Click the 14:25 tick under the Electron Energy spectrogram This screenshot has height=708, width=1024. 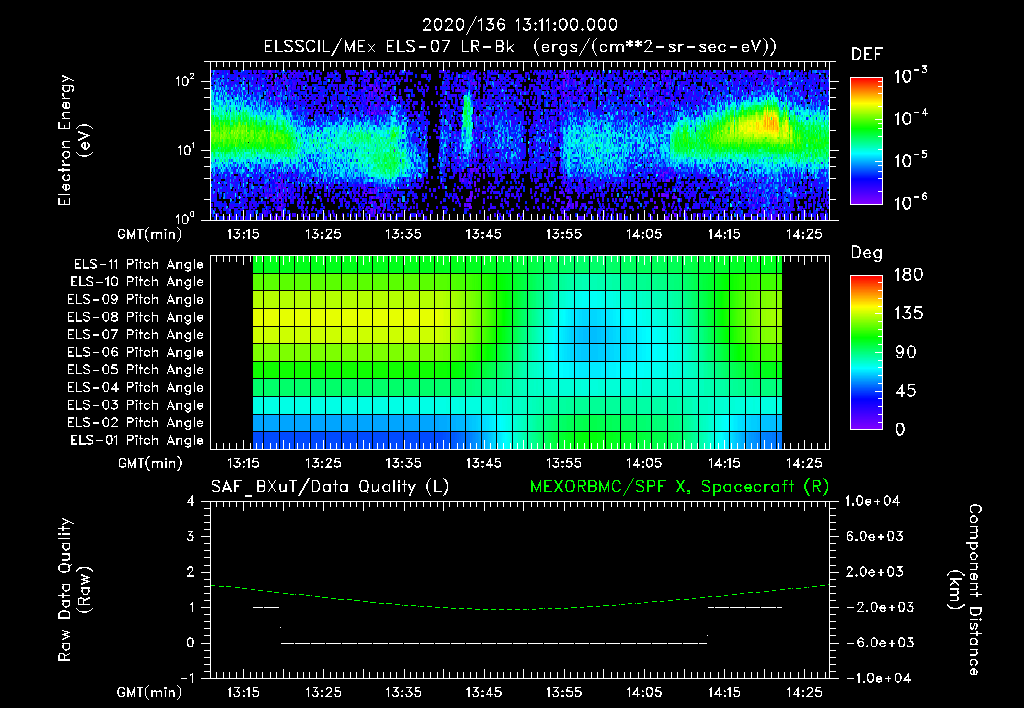(804, 234)
